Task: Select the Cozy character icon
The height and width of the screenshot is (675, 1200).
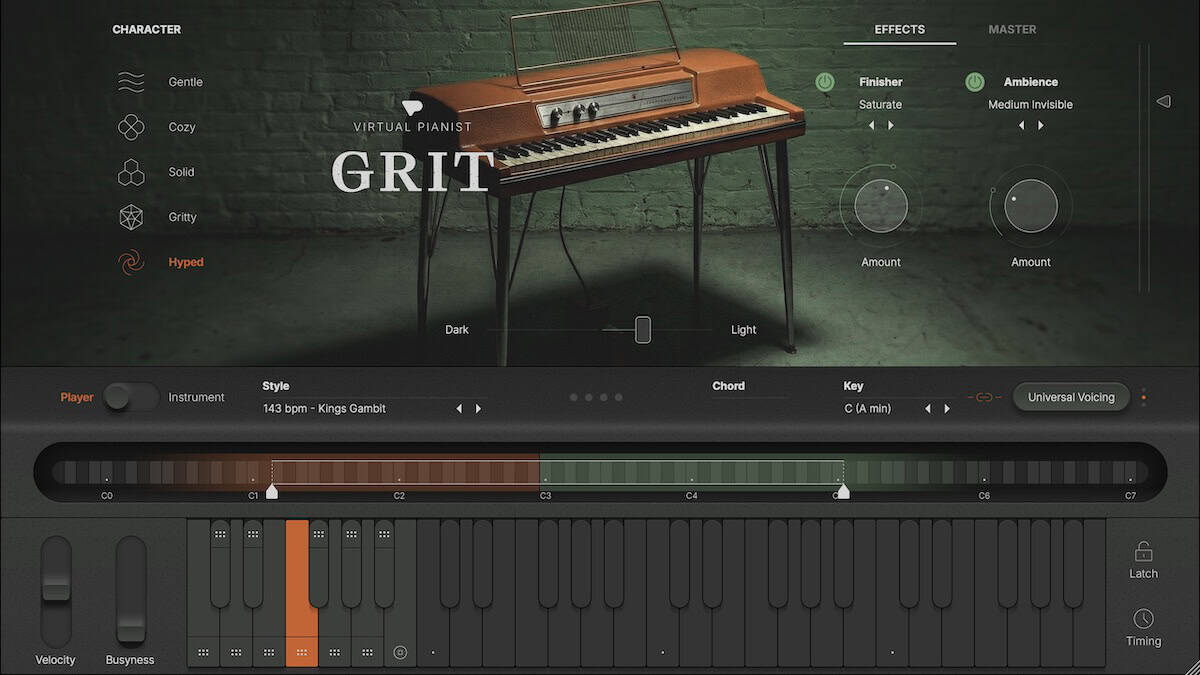Action: tap(131, 126)
